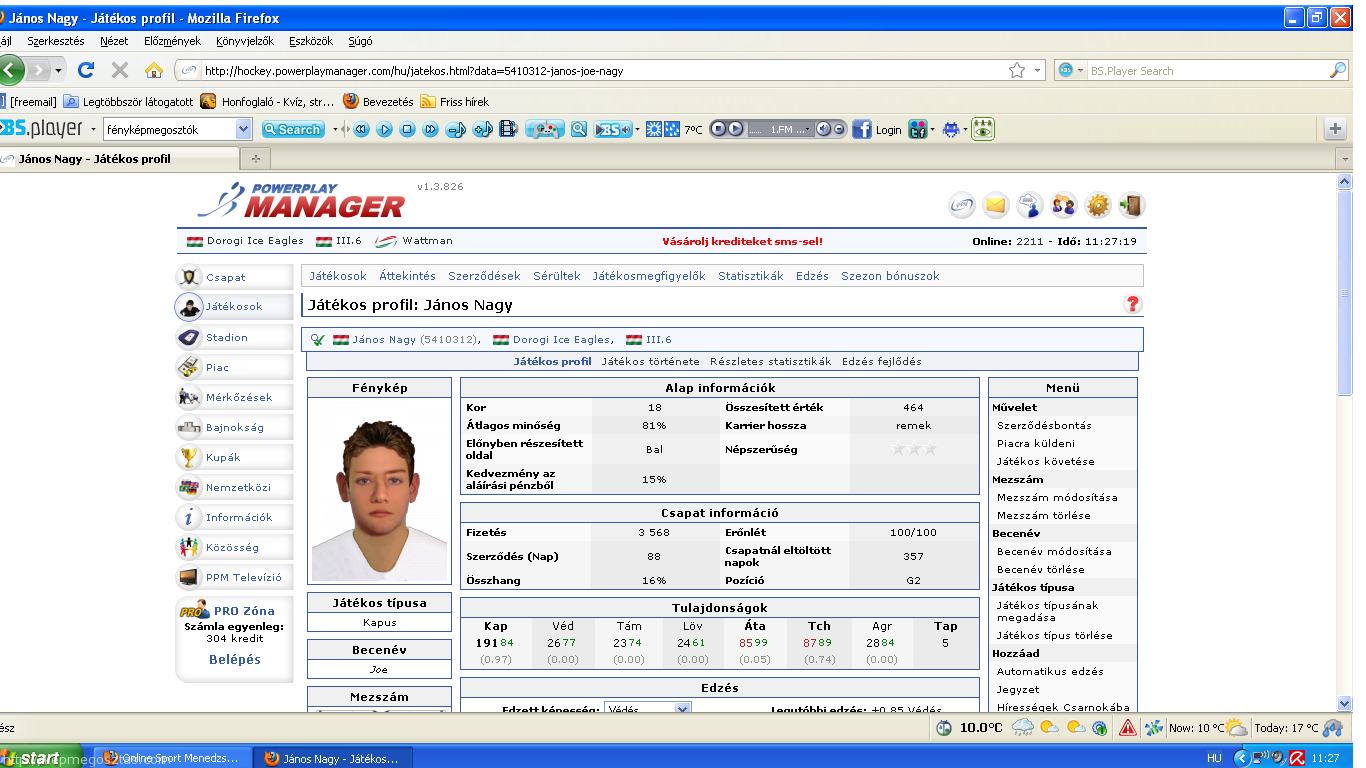Image resolution: width=1366 pixels, height=768 pixels.
Task: Click Játékos követése in Menü panel
Action: click(x=1046, y=461)
